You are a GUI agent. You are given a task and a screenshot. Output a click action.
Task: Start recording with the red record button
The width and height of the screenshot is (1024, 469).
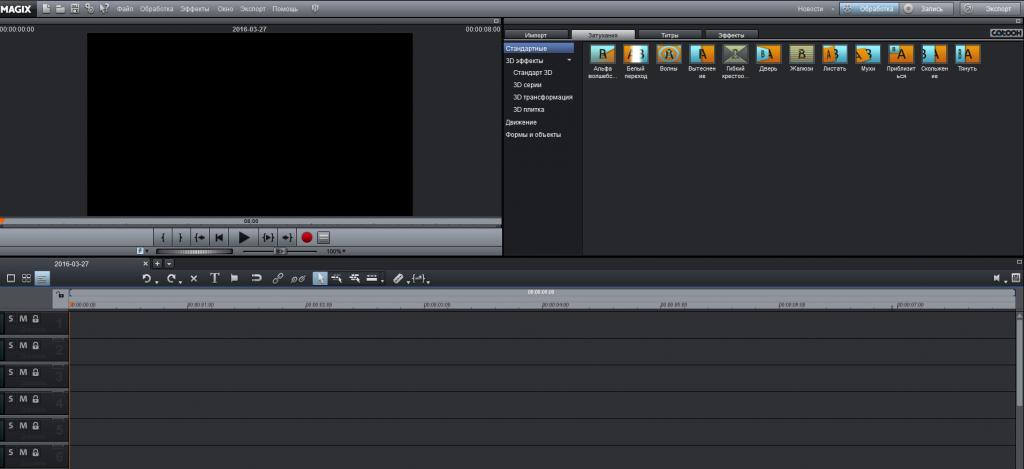[x=306, y=238]
